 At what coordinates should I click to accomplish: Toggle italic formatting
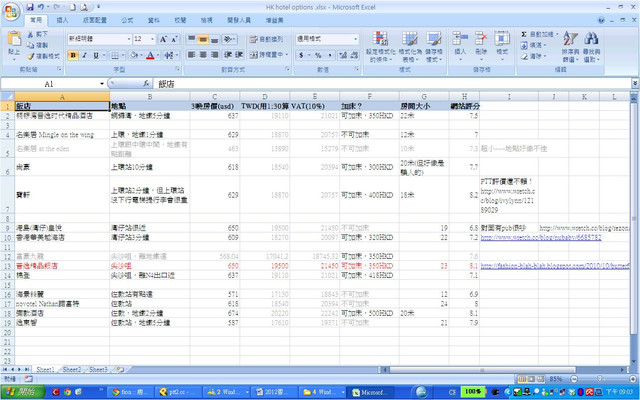tap(84, 55)
